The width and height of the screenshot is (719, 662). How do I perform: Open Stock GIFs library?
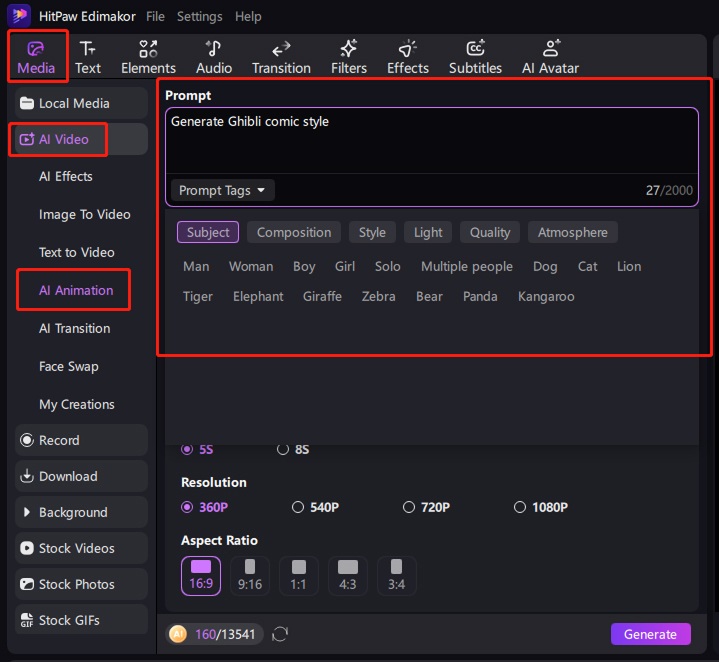click(81, 620)
